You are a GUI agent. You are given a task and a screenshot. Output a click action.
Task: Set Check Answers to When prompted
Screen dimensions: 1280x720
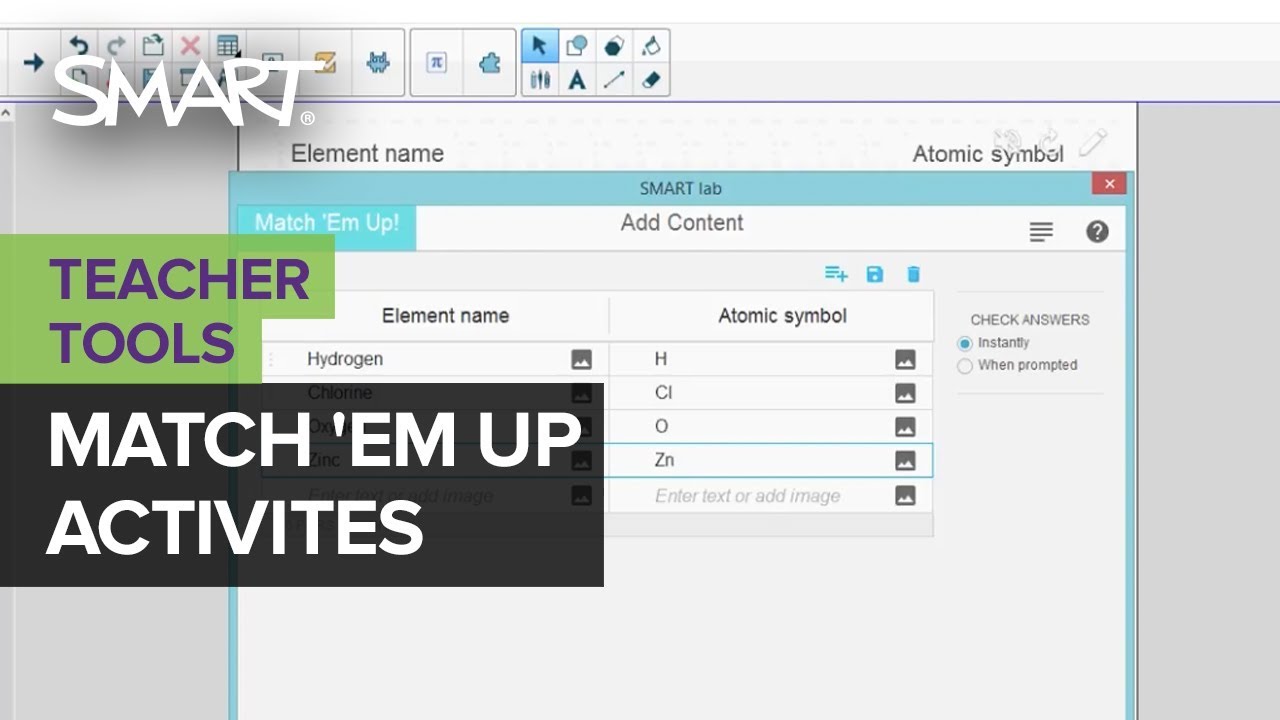point(965,366)
